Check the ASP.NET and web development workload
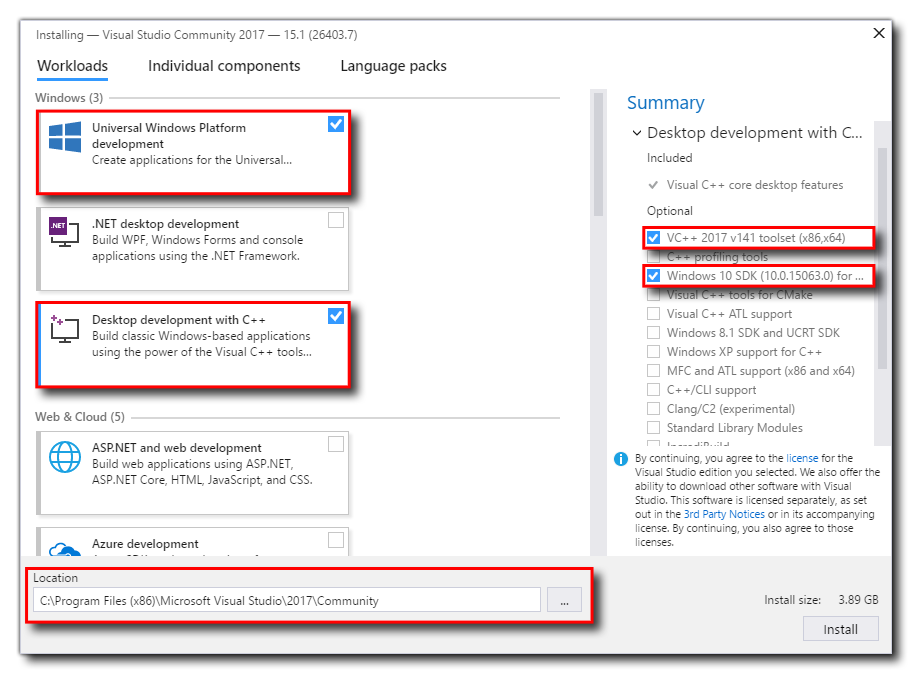Image resolution: width=912 pixels, height=674 pixels. [x=336, y=444]
